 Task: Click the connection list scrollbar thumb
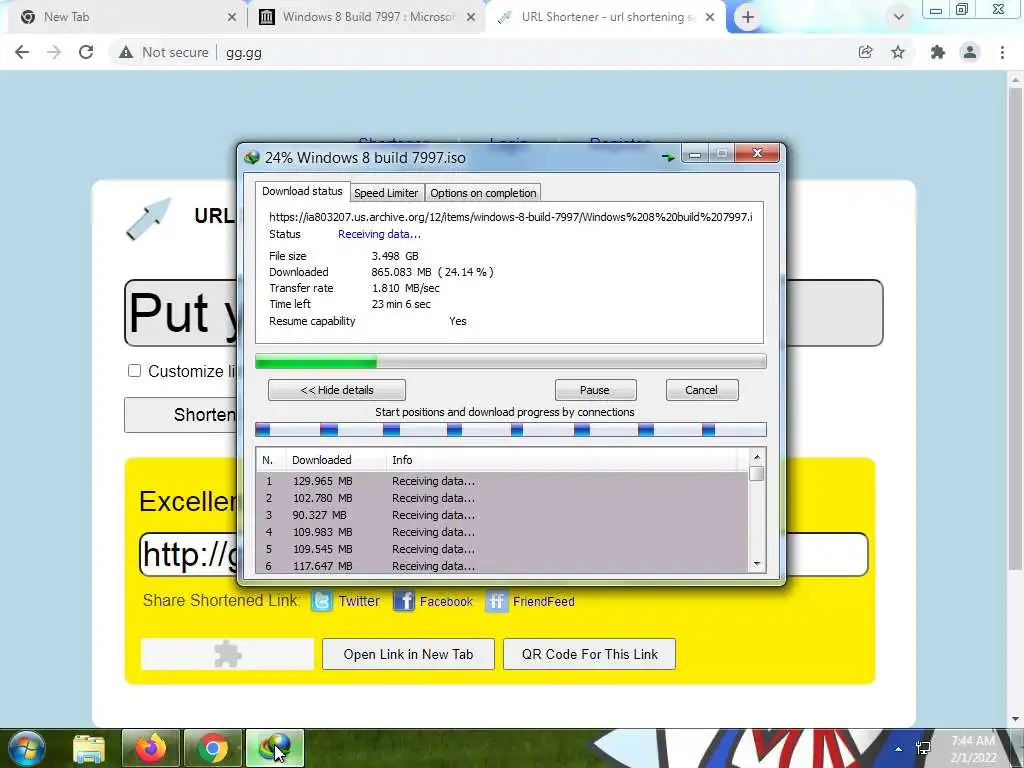click(757, 473)
